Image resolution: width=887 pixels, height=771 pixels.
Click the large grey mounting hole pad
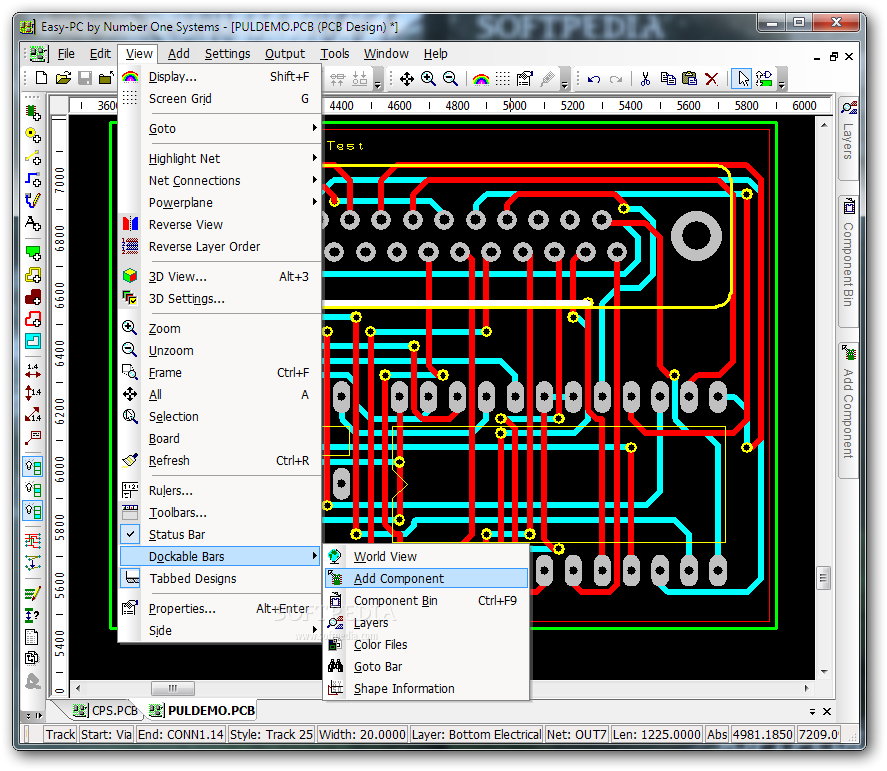coord(696,236)
